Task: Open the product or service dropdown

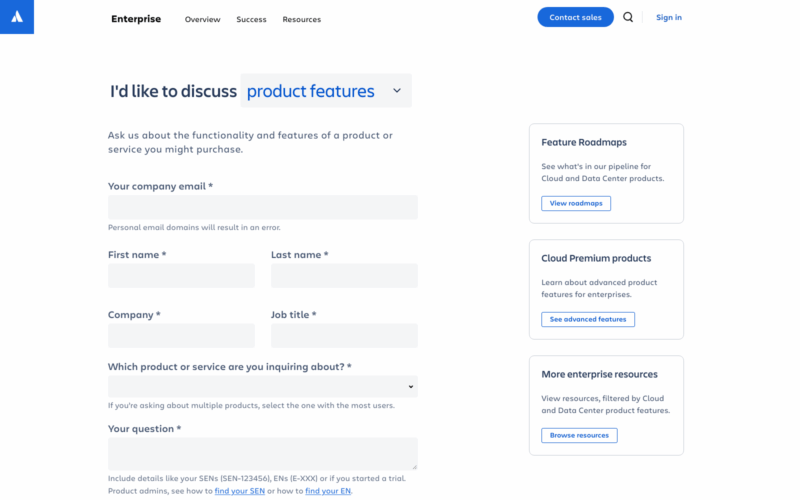Action: pos(263,387)
